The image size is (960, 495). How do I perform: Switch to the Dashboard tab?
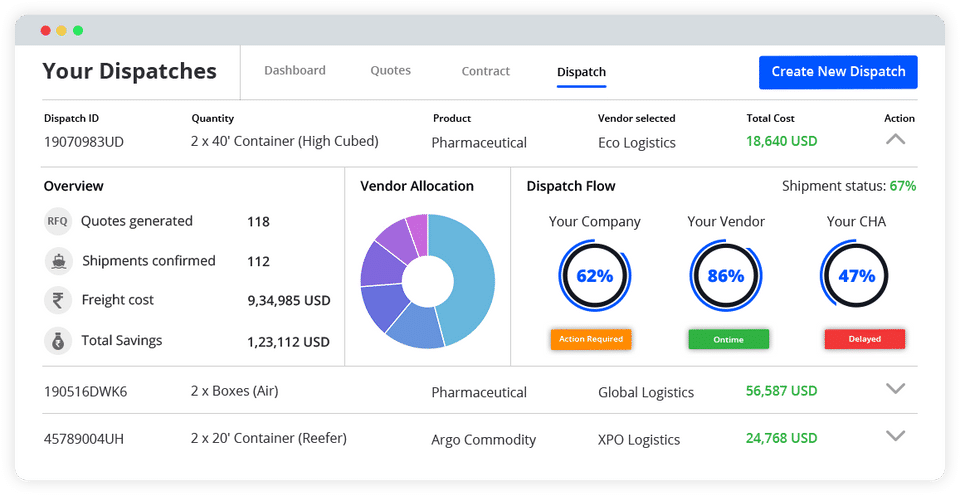click(x=294, y=70)
